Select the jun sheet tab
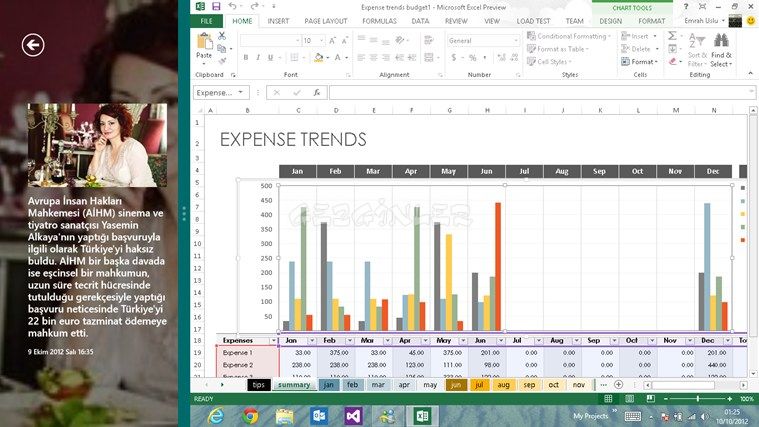The image size is (759, 427). (x=456, y=385)
